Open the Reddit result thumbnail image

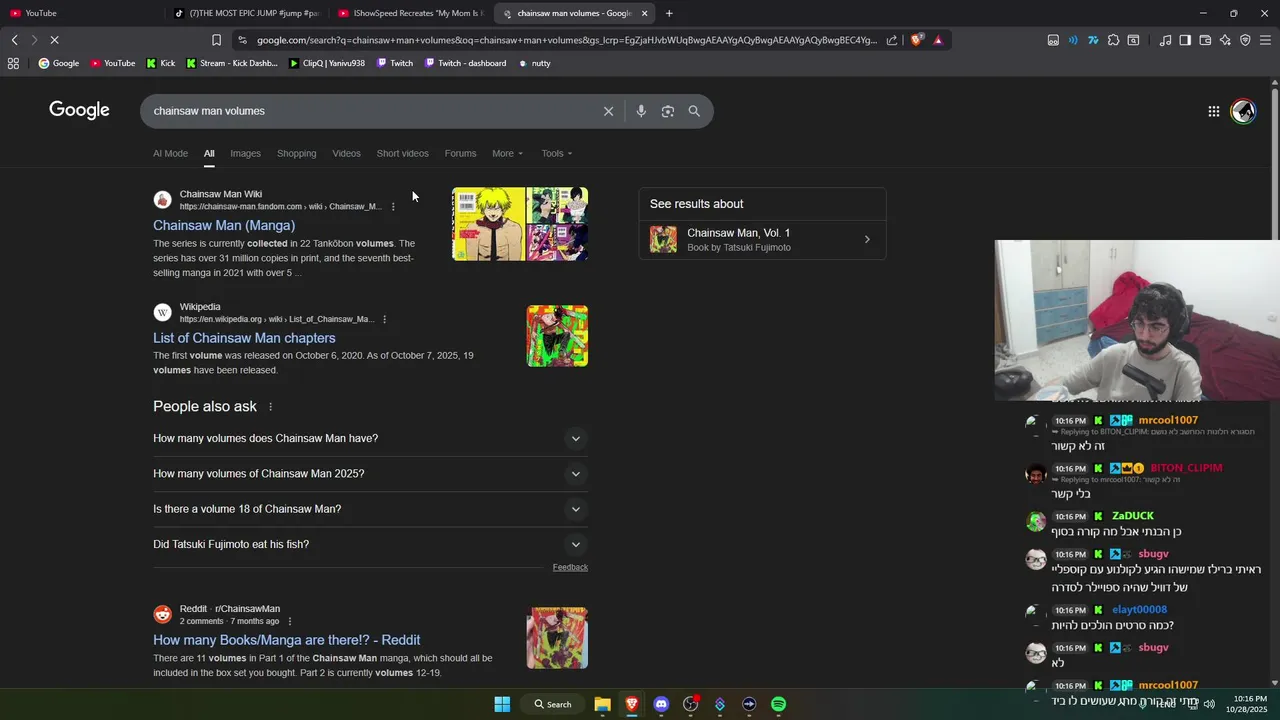tap(557, 638)
